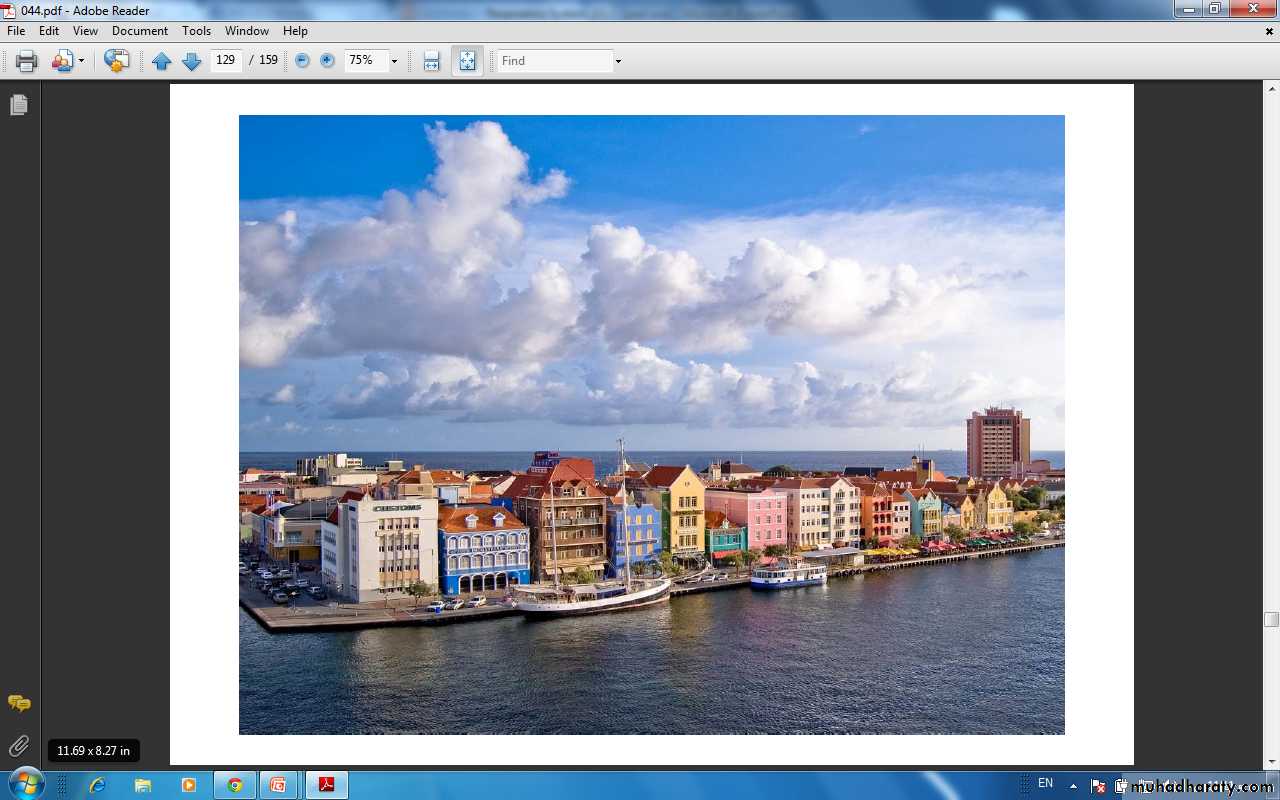
Task: Open the View menu
Action: click(x=85, y=31)
